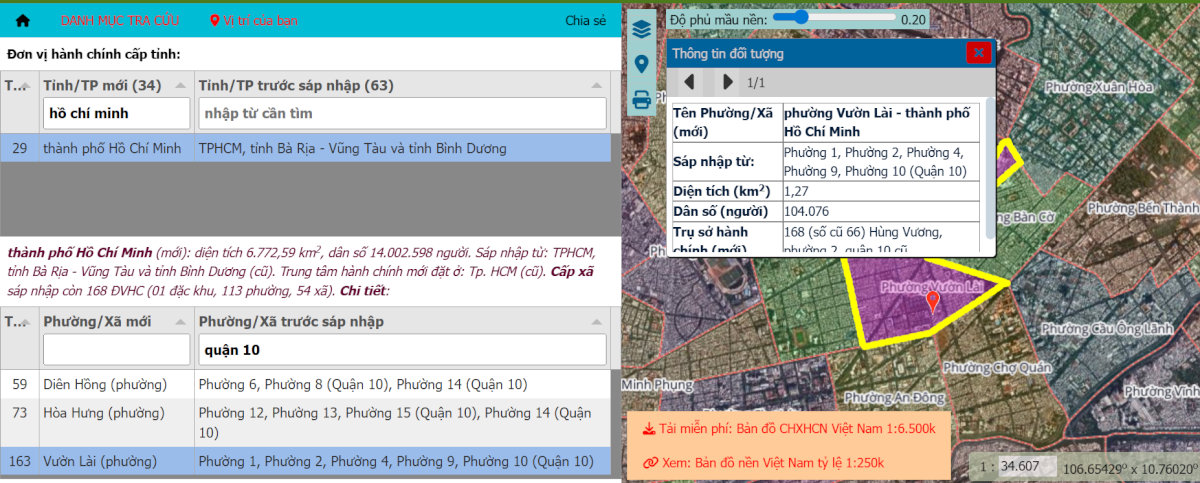Sort by Phường/Xã trước sáp nhập column arrow
The width and height of the screenshot is (1200, 483).
click(x=596, y=321)
